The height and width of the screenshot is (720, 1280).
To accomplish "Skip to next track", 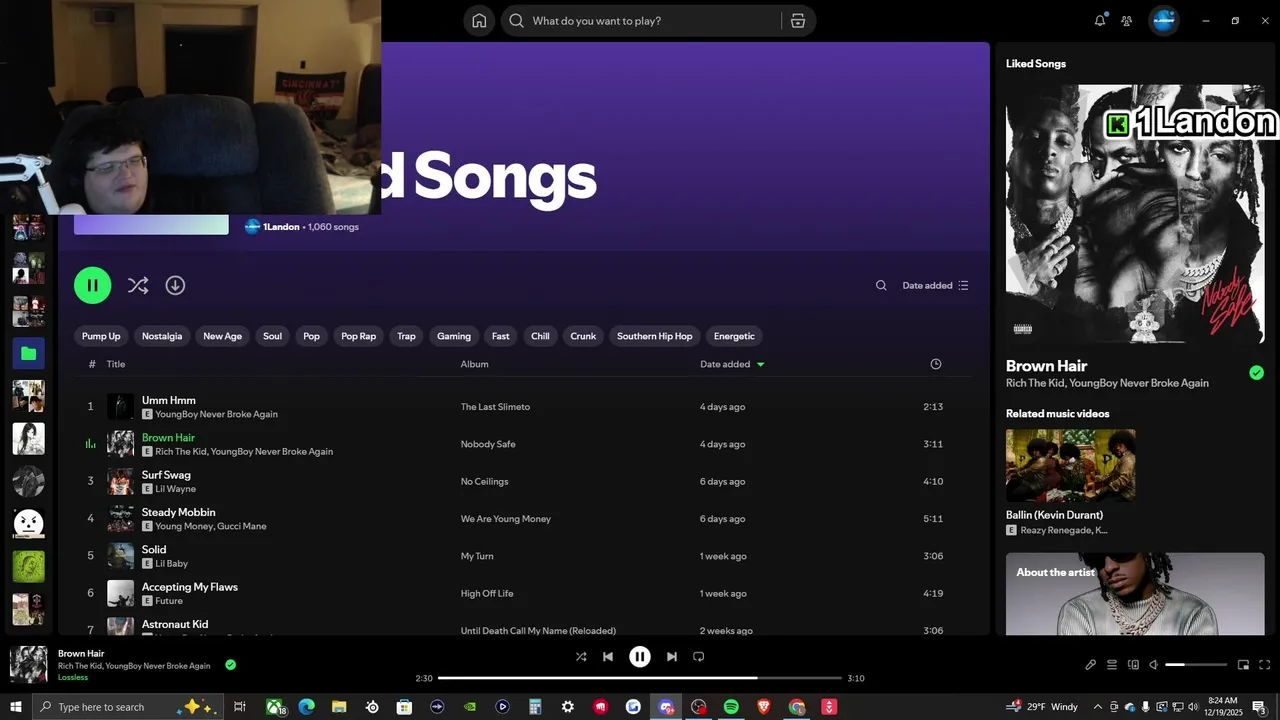I will [672, 657].
